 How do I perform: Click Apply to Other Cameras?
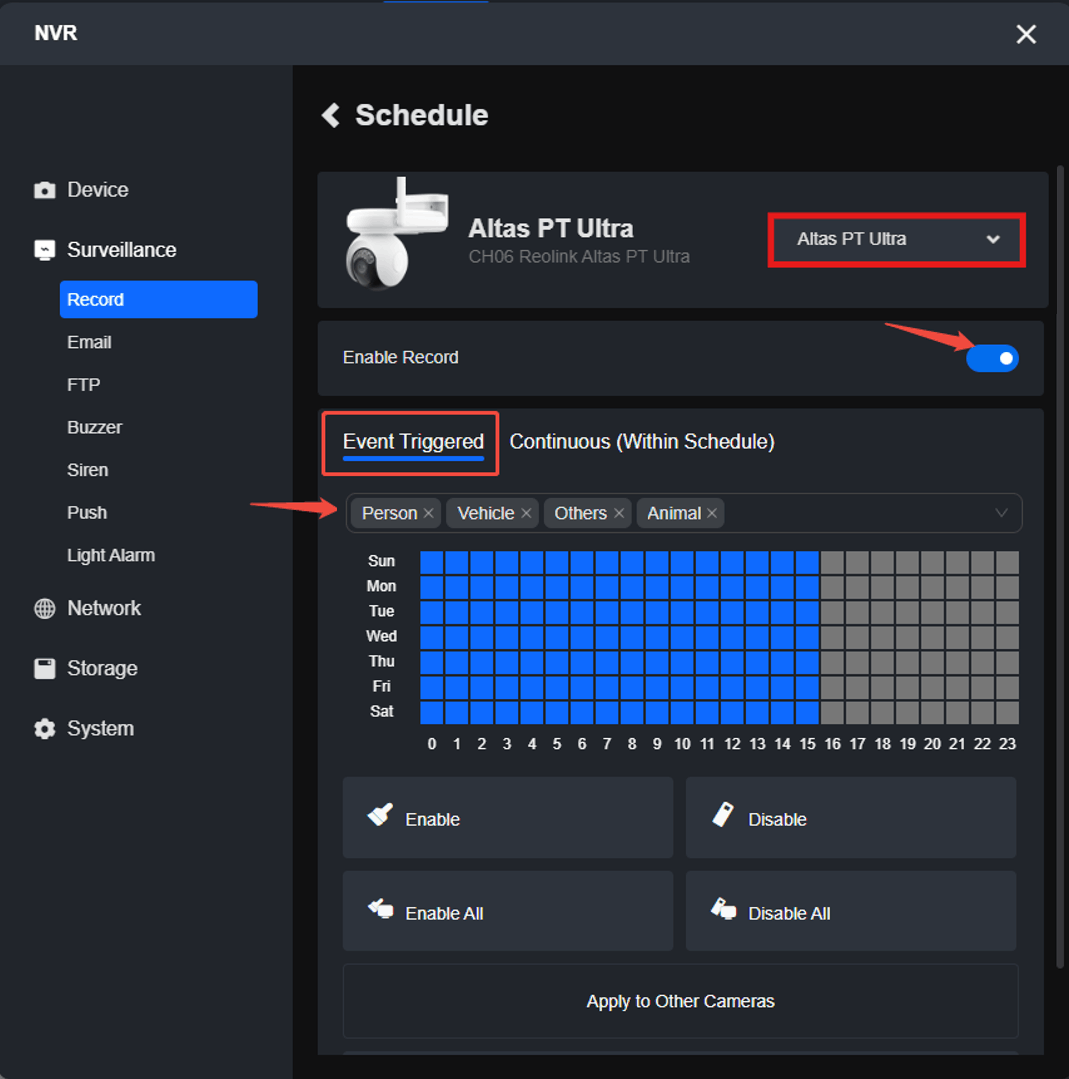pos(680,1001)
